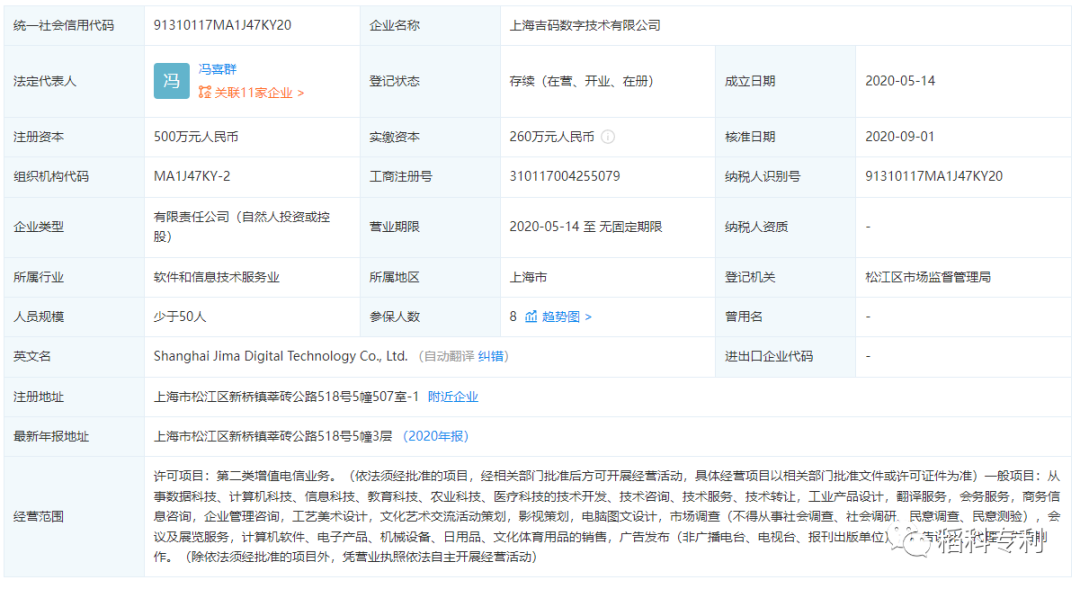Click the 纳税人识别号 label
Image resolution: width=1080 pixels, height=589 pixels.
(762, 176)
